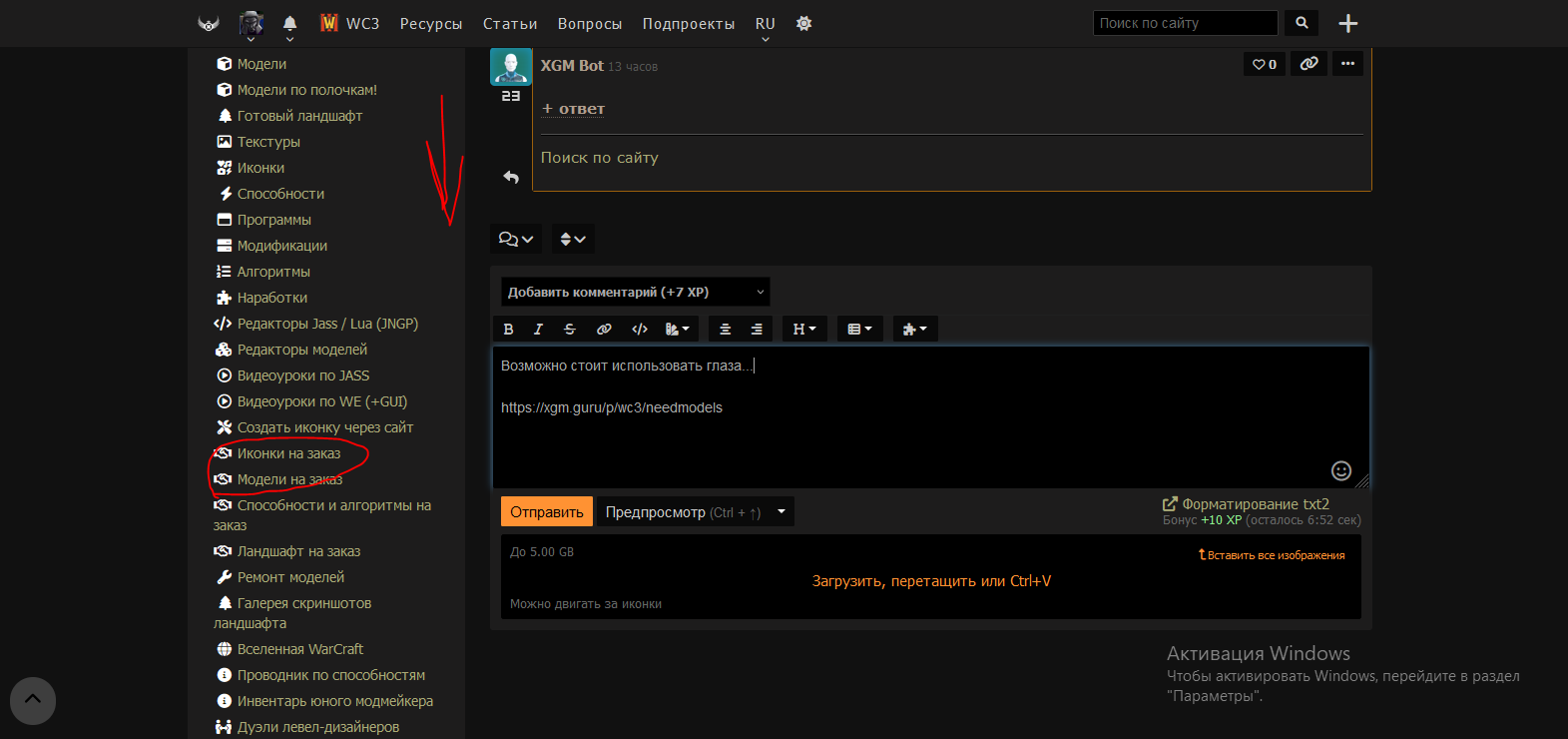The width and height of the screenshot is (1568, 739).
Task: Open the Подпроекты menu
Action: point(689,23)
